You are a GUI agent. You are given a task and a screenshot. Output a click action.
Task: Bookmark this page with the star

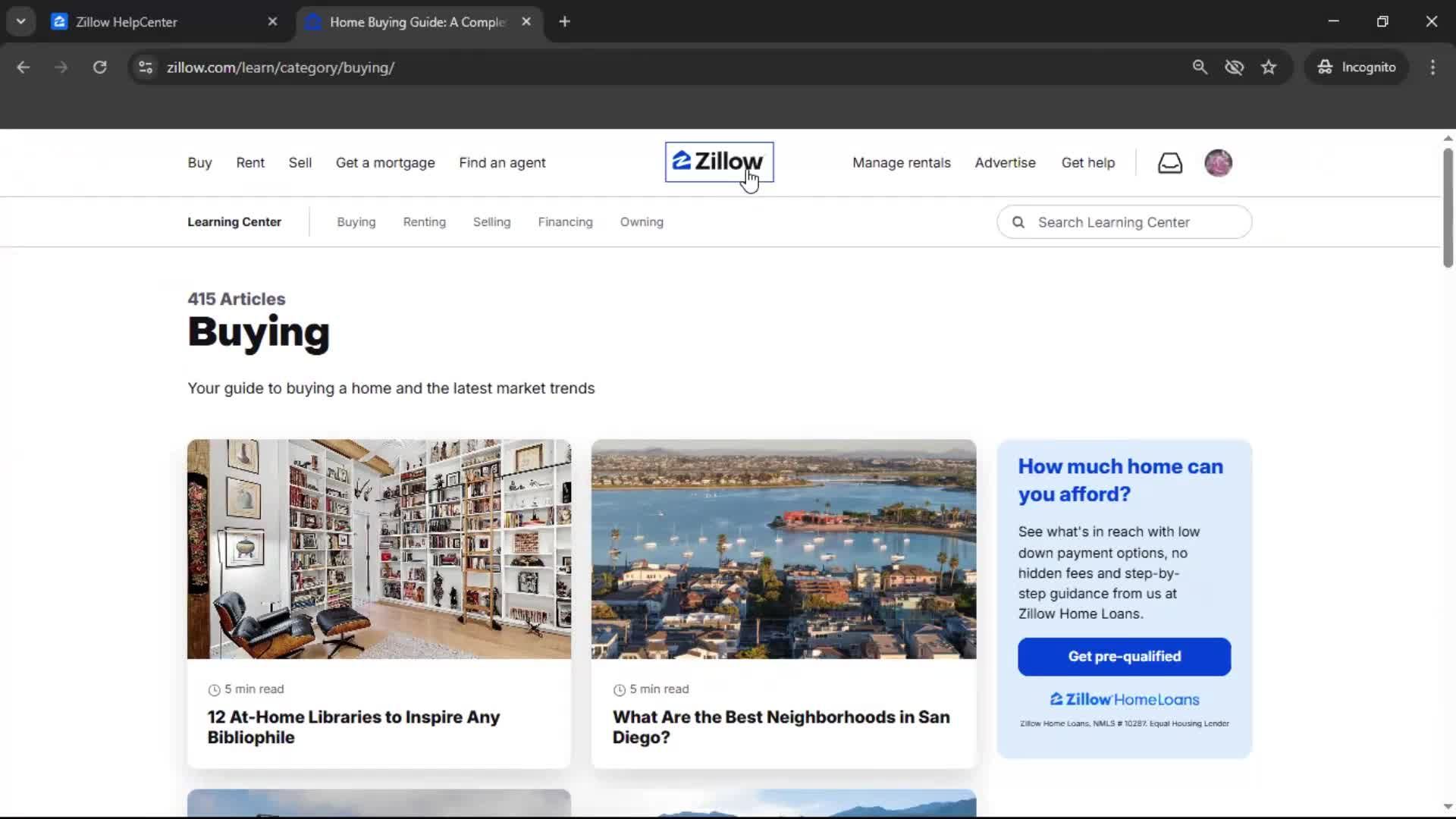[1269, 67]
